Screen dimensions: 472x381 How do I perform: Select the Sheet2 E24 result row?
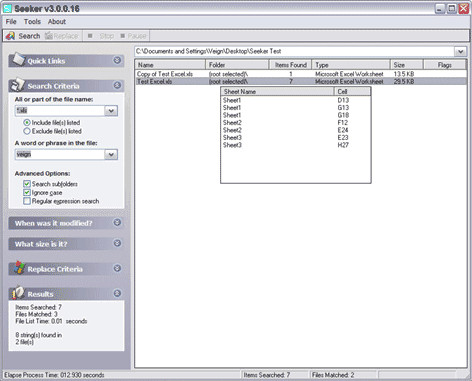click(x=296, y=130)
